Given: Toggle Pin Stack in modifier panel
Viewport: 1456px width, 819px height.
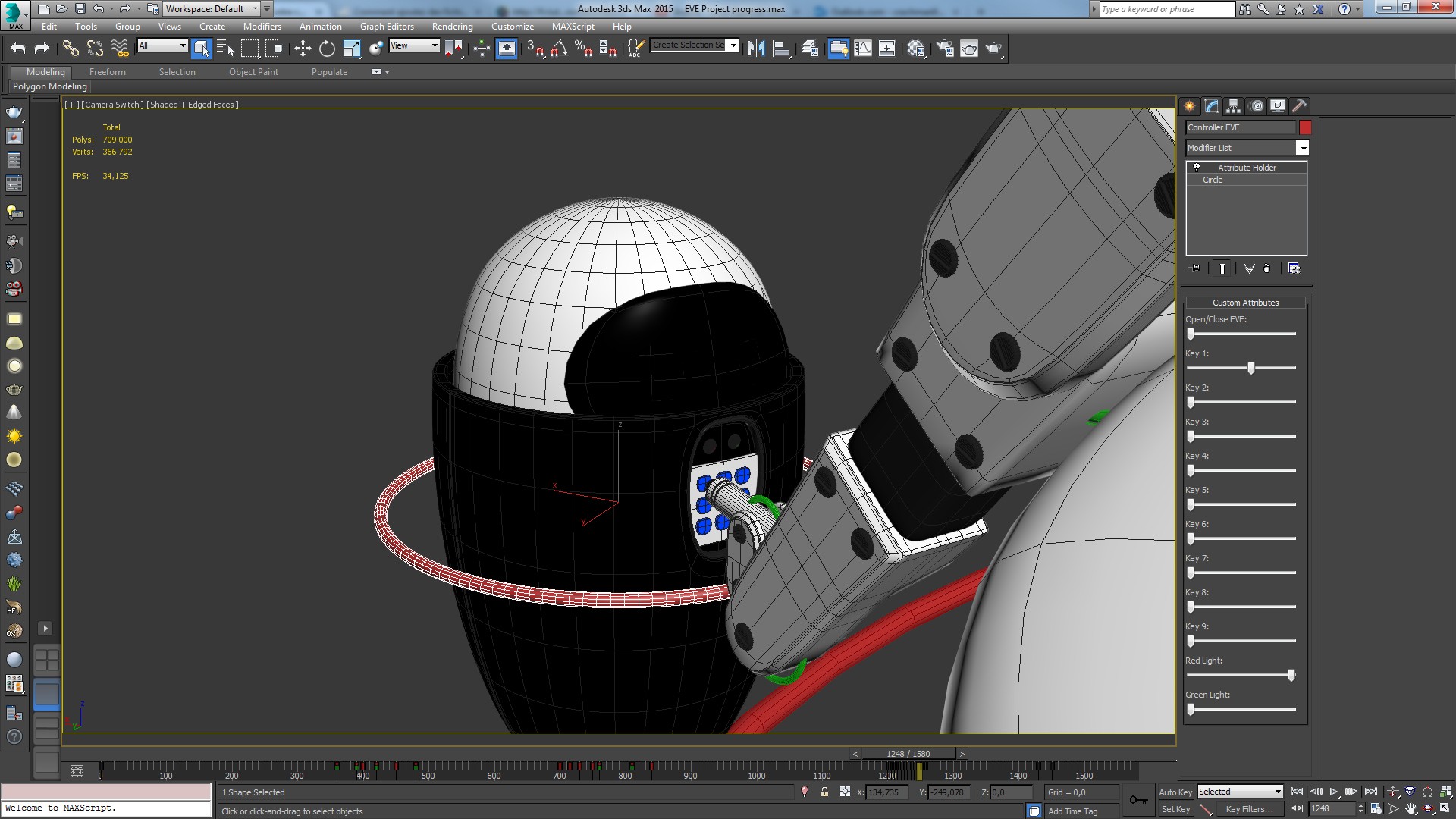Looking at the screenshot, I should click(x=1196, y=268).
